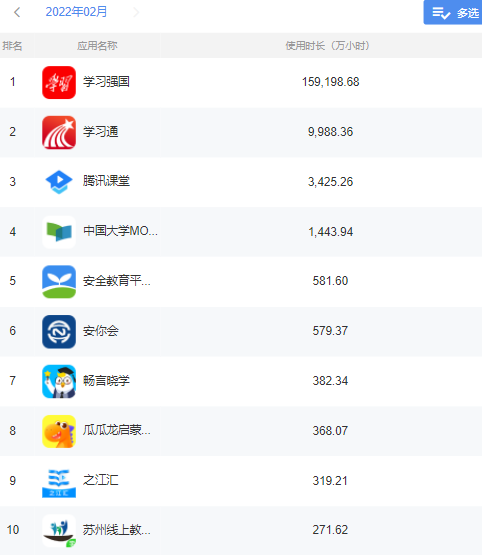The height and width of the screenshot is (555, 482).
Task: Click the 应用名称 column header
Action: (x=97, y=46)
